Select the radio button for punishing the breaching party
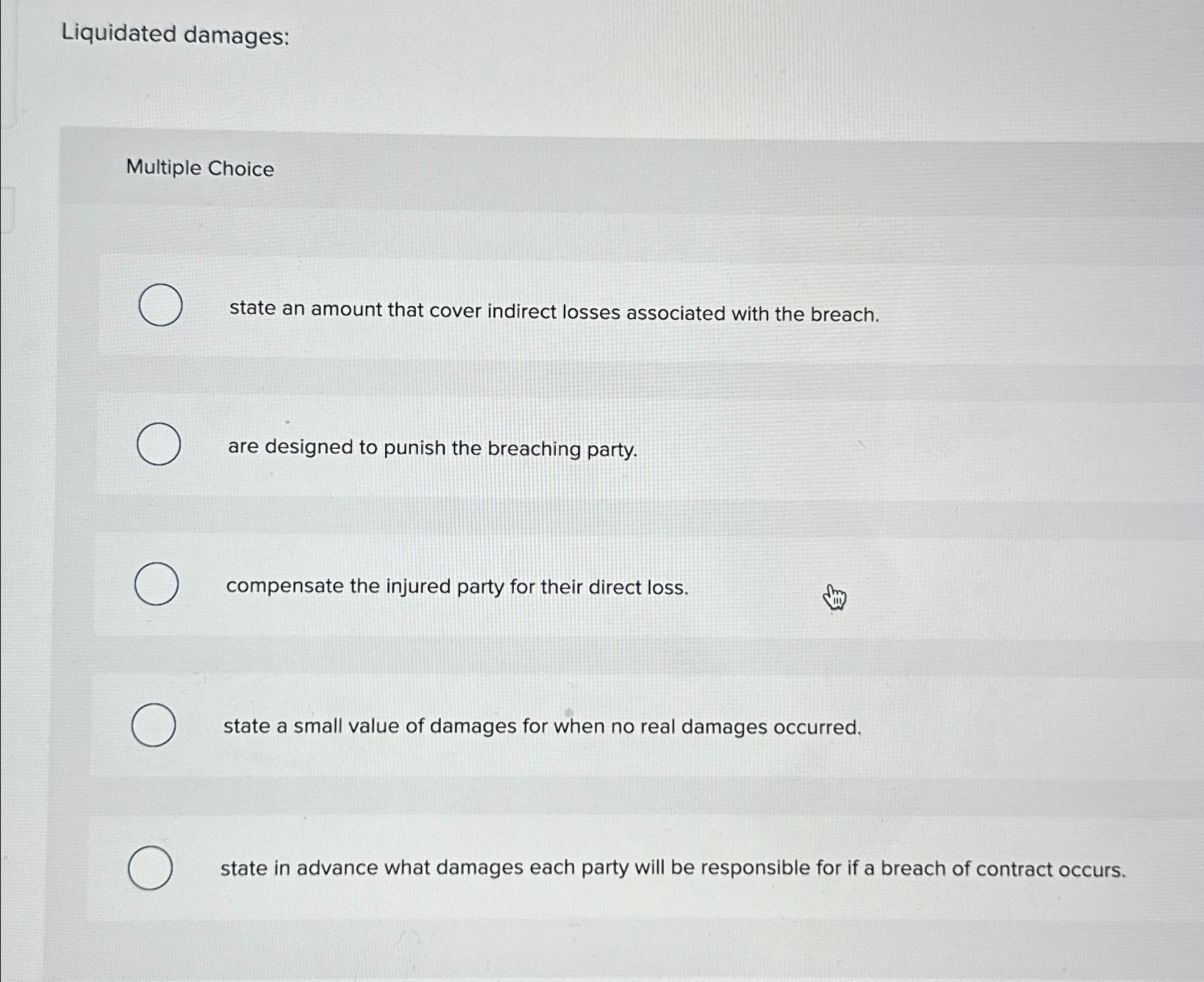Image resolution: width=1204 pixels, height=982 pixels. tap(159, 444)
